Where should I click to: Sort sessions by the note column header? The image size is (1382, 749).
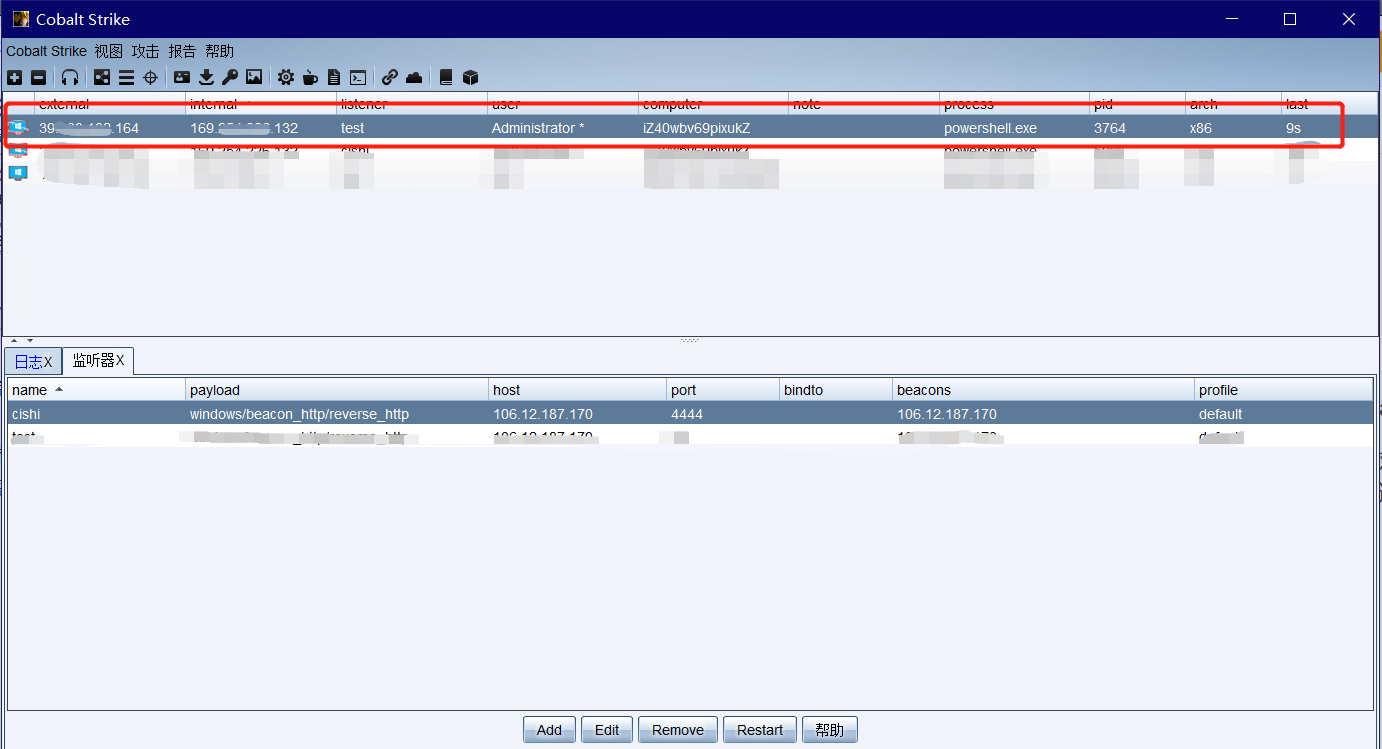[x=863, y=104]
